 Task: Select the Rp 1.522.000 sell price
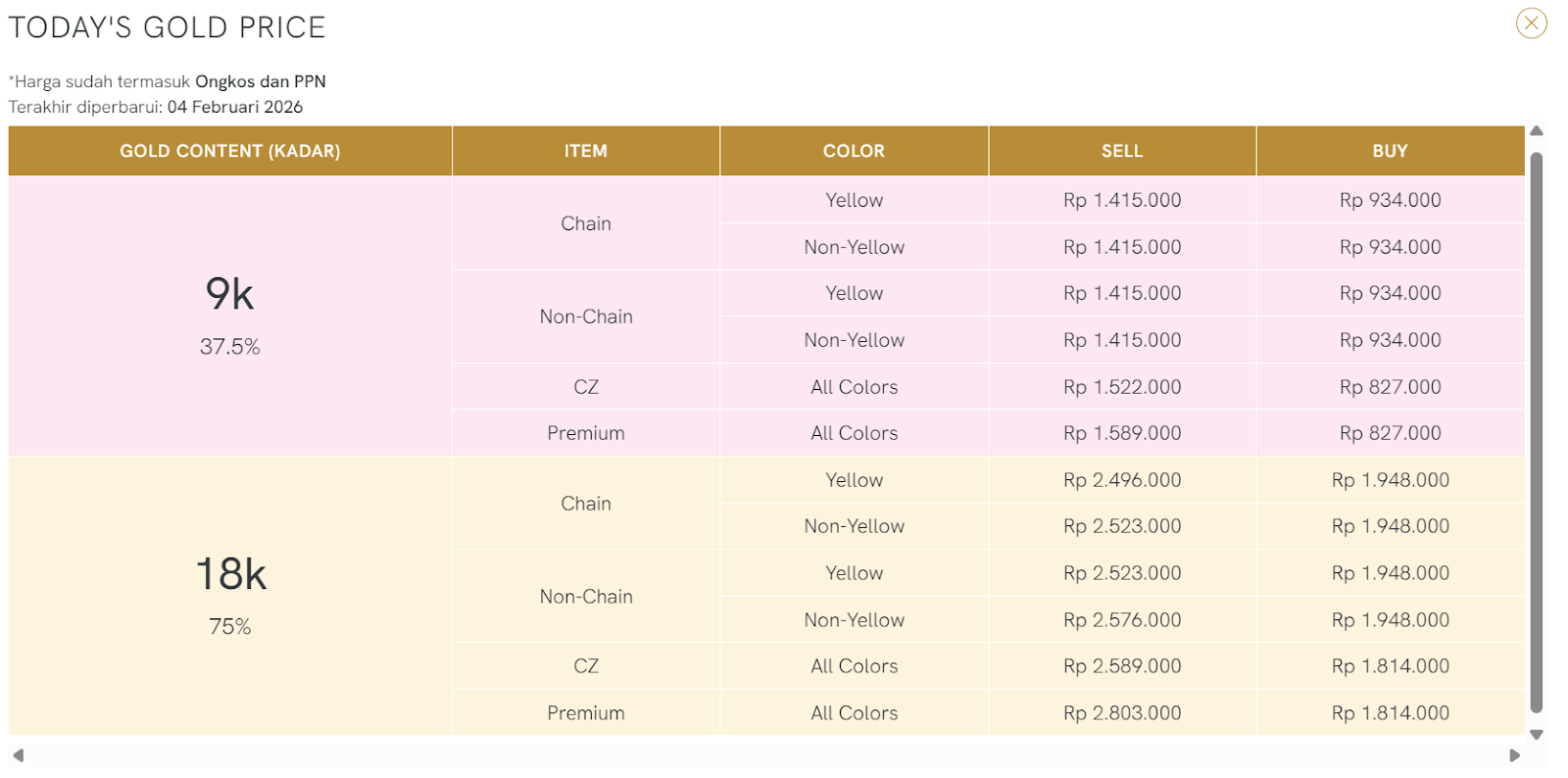(1122, 387)
